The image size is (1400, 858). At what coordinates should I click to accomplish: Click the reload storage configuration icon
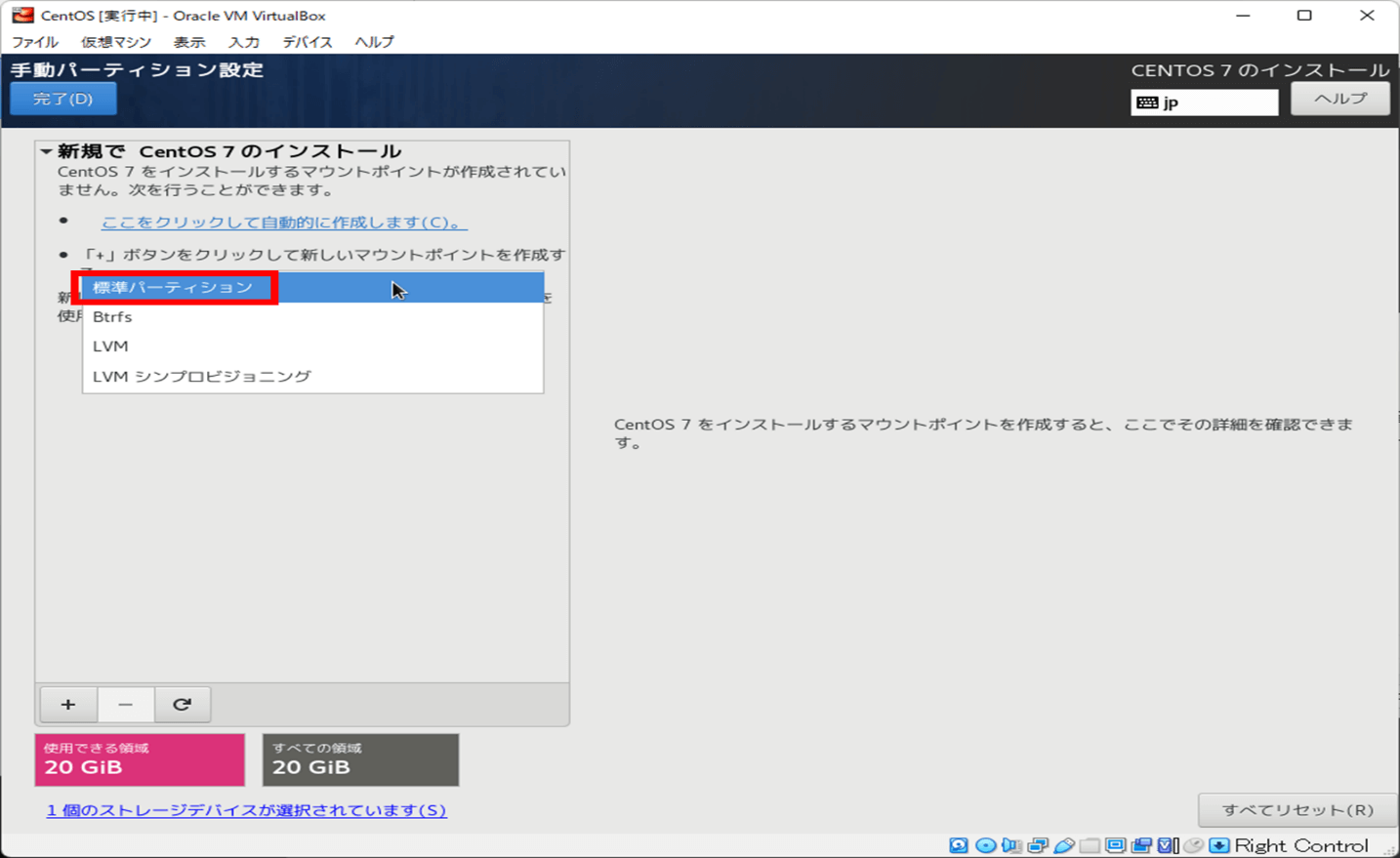182,705
